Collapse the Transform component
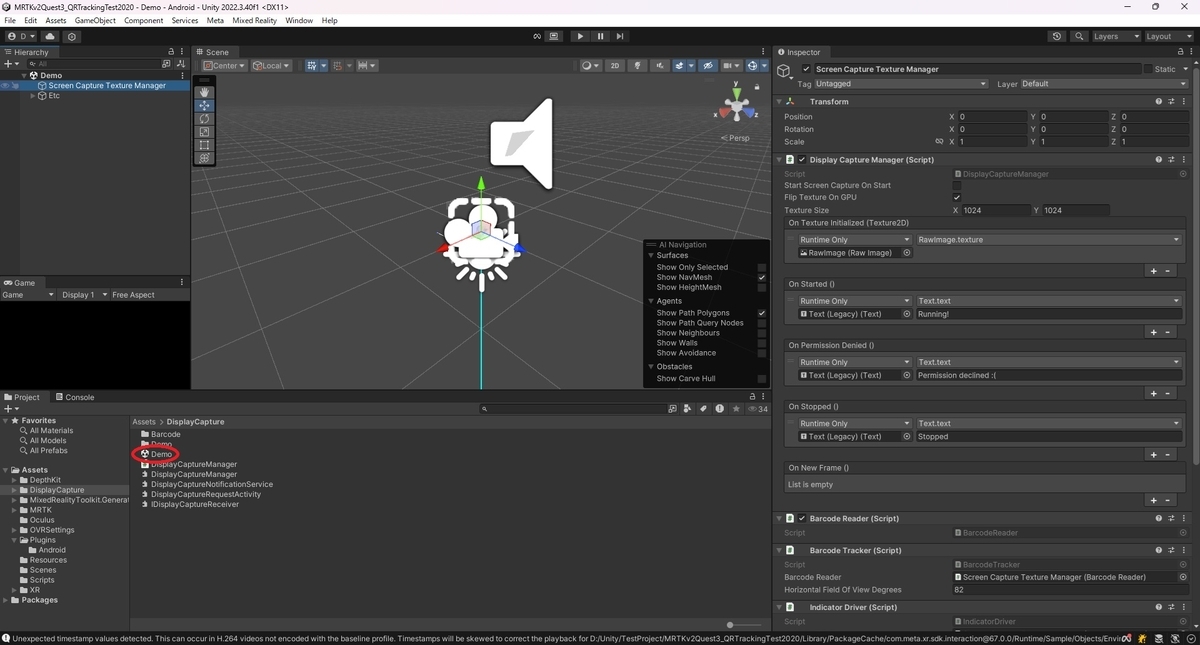 (x=780, y=101)
